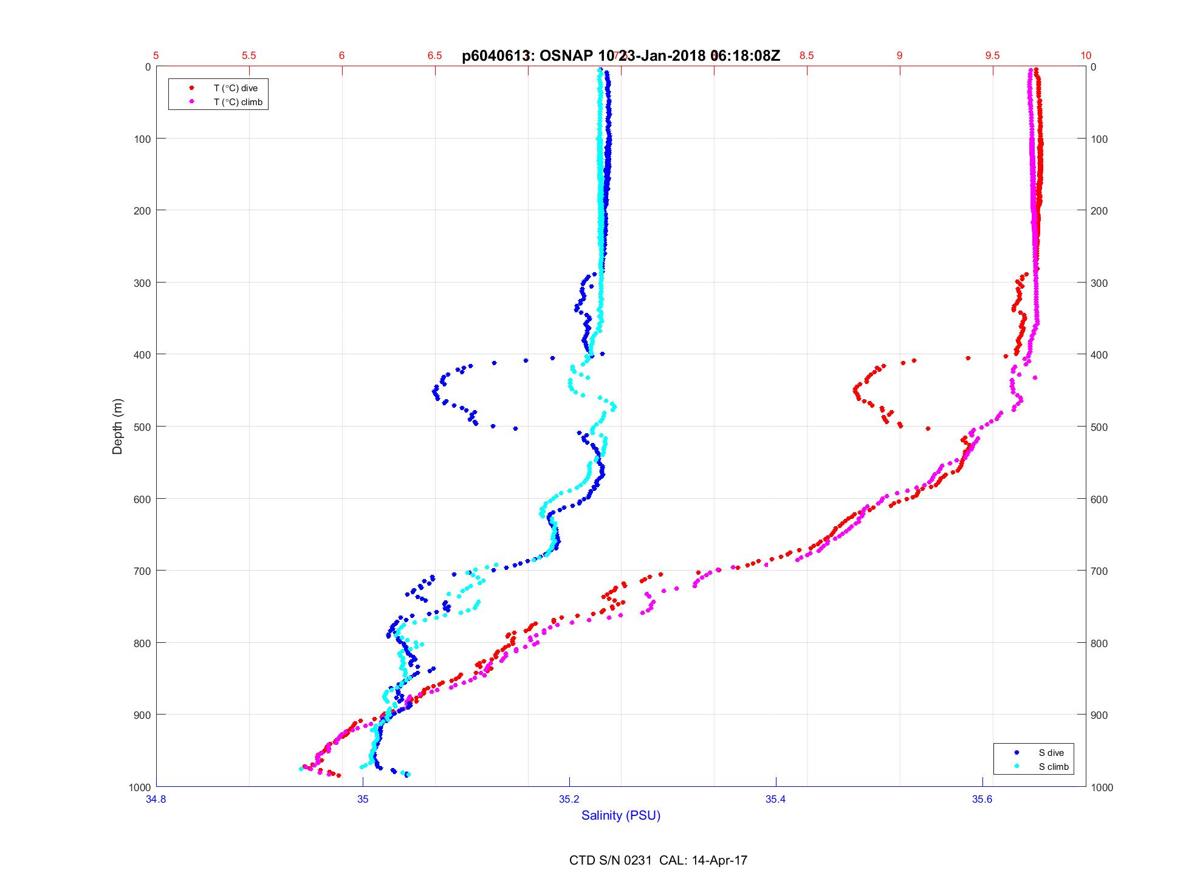Click the red '8.5' temperature tick label

[x=806, y=56]
